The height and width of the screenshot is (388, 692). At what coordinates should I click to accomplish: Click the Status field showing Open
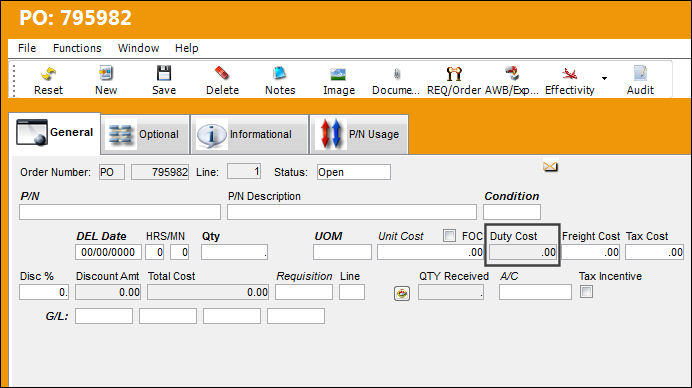pos(354,172)
